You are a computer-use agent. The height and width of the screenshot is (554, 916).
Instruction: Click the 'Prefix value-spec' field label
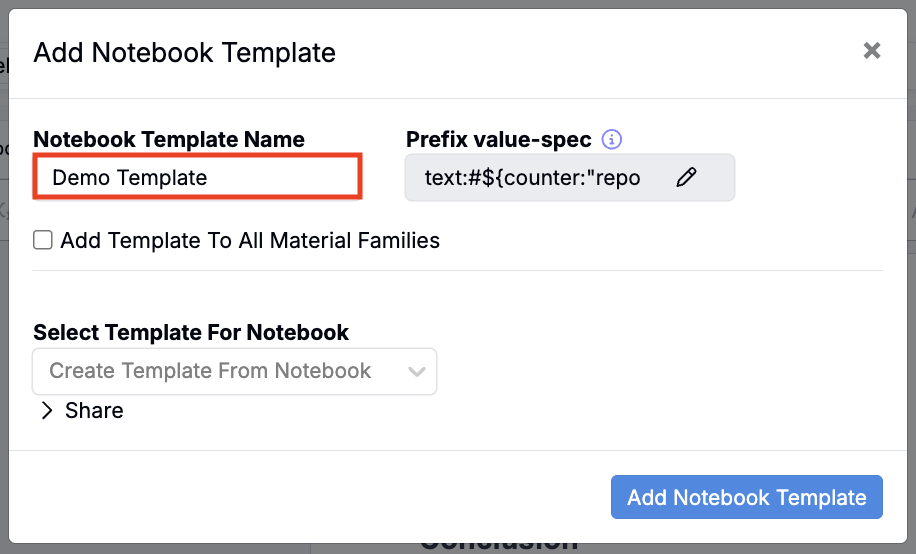tap(499, 140)
